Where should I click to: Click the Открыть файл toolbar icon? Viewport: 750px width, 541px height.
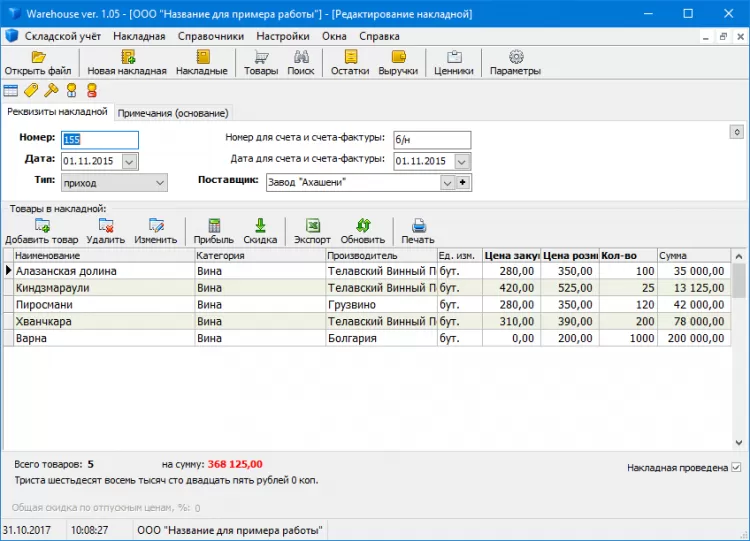point(38,58)
